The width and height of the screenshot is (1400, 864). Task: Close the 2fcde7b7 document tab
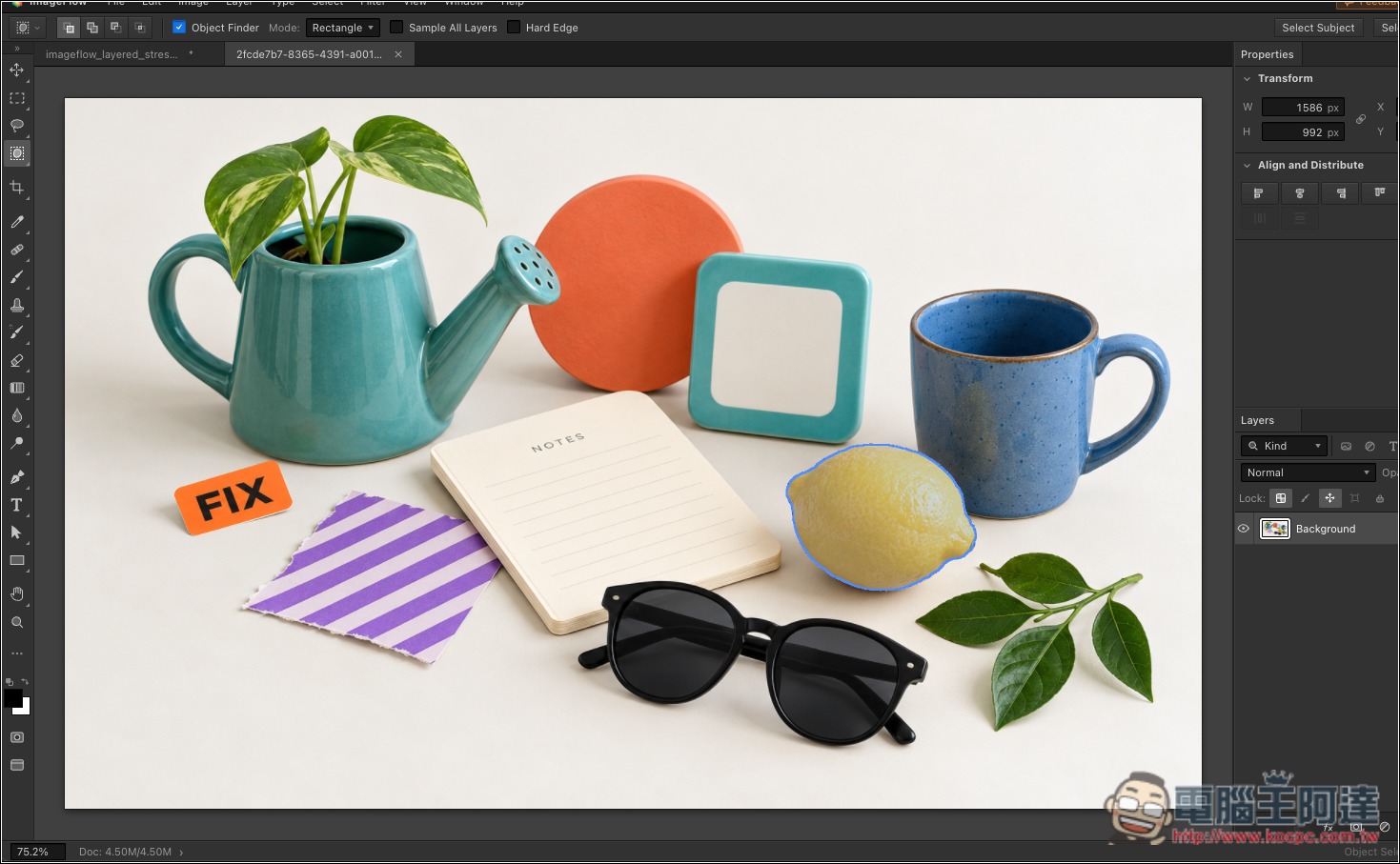pos(398,54)
